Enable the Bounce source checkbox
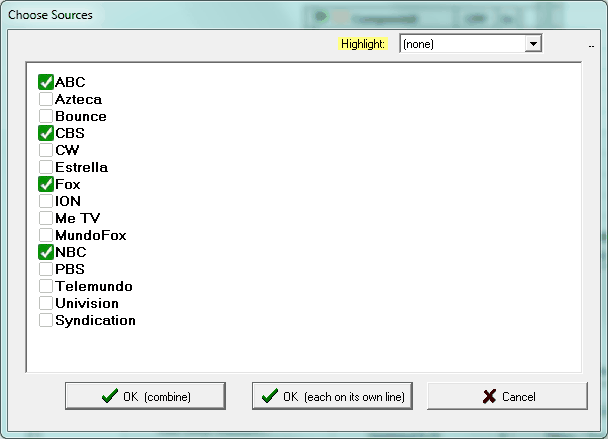The height and width of the screenshot is (439, 608). [46, 116]
